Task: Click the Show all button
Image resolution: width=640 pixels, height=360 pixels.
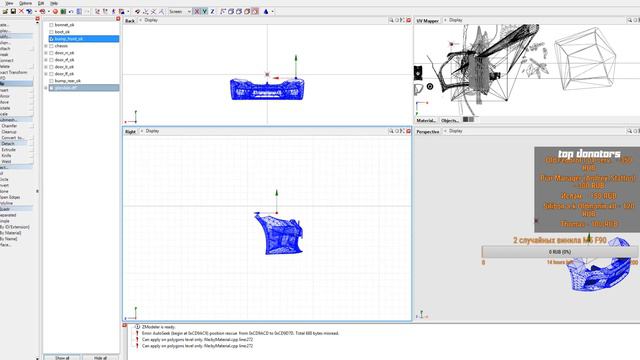Action: (62, 358)
